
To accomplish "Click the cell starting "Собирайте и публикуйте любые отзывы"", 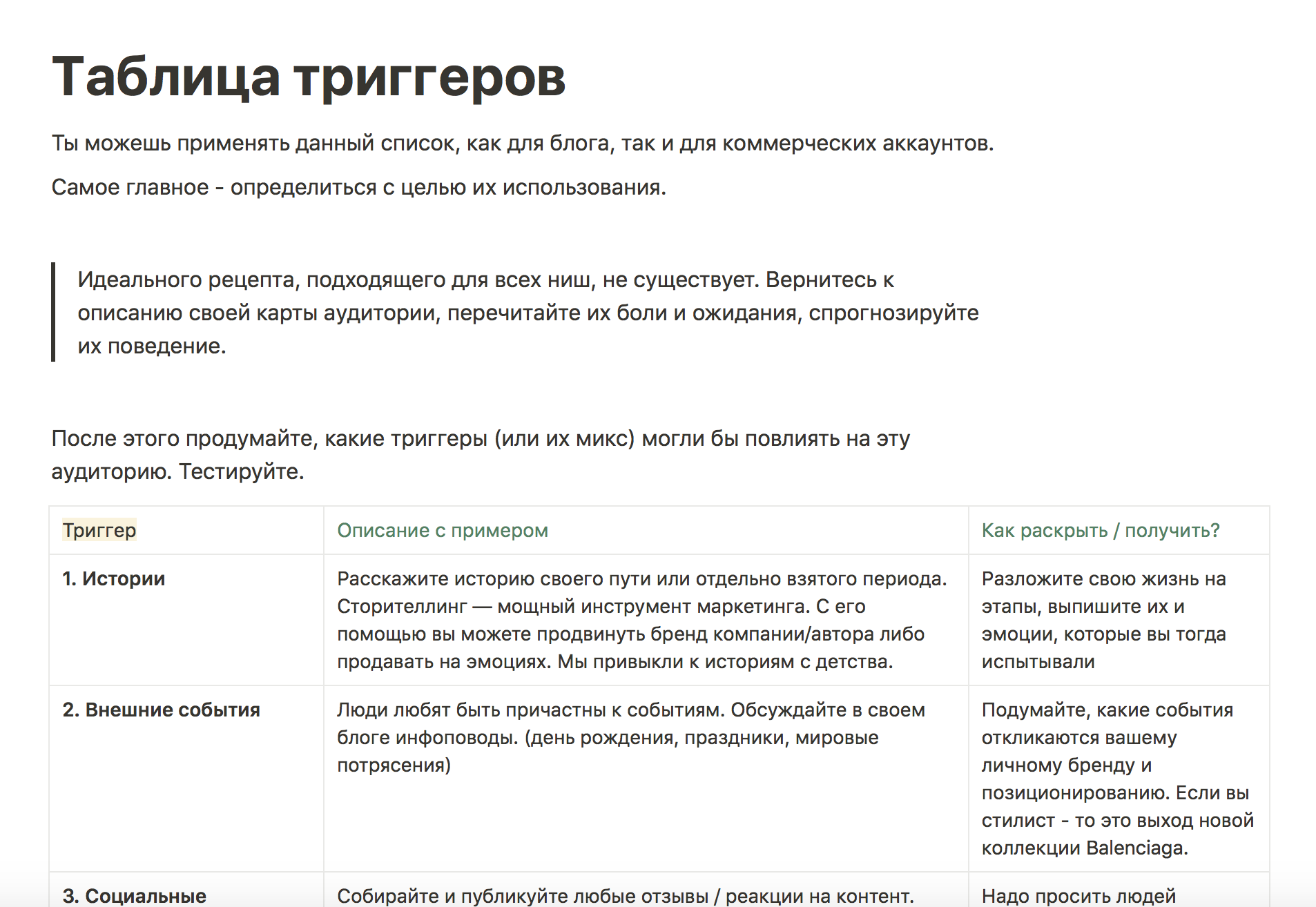I will [x=646, y=890].
